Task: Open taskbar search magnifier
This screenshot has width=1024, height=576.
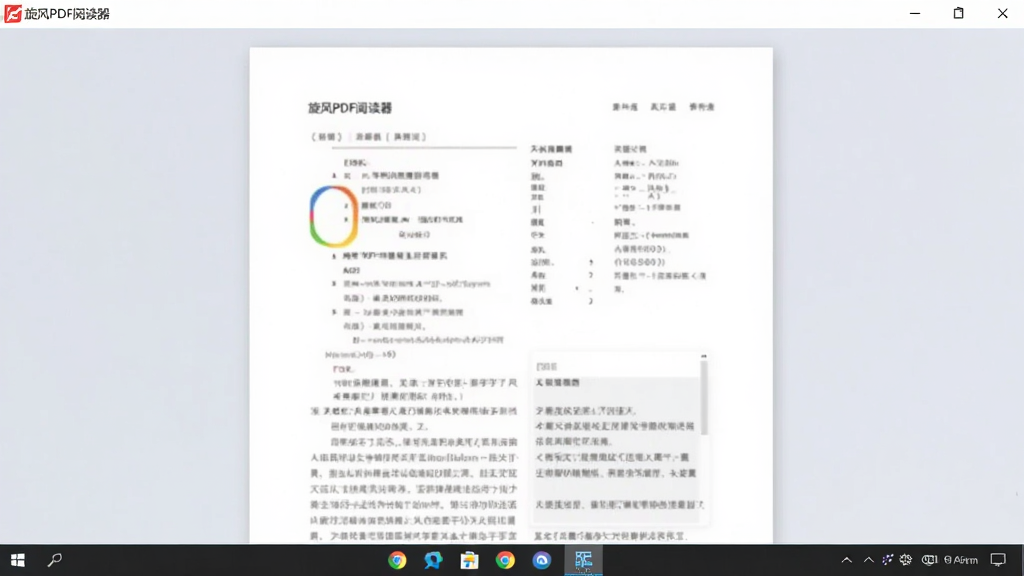Action: coord(55,560)
